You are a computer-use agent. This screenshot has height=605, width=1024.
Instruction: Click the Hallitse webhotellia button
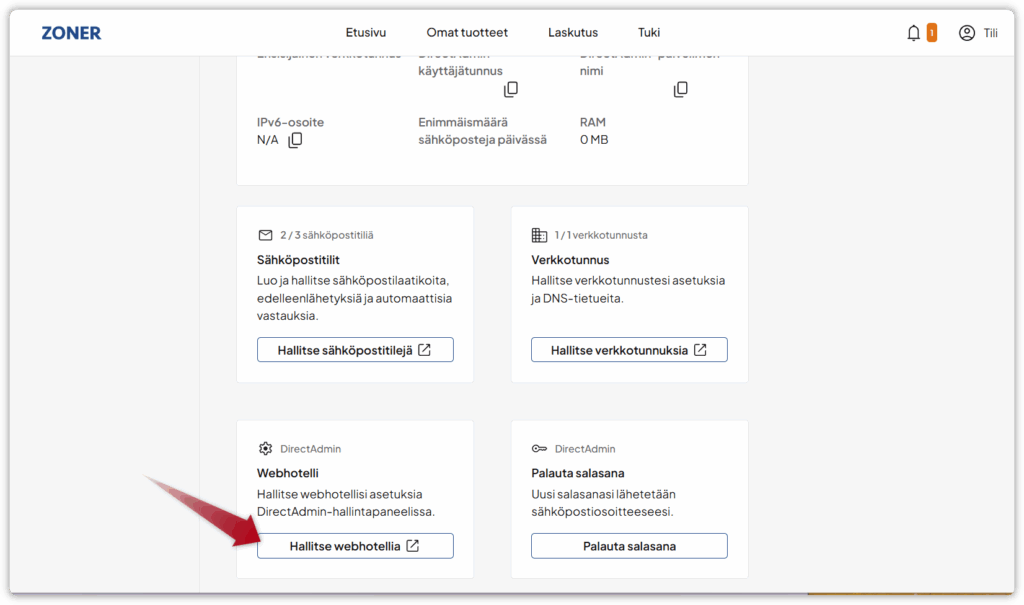click(x=355, y=546)
